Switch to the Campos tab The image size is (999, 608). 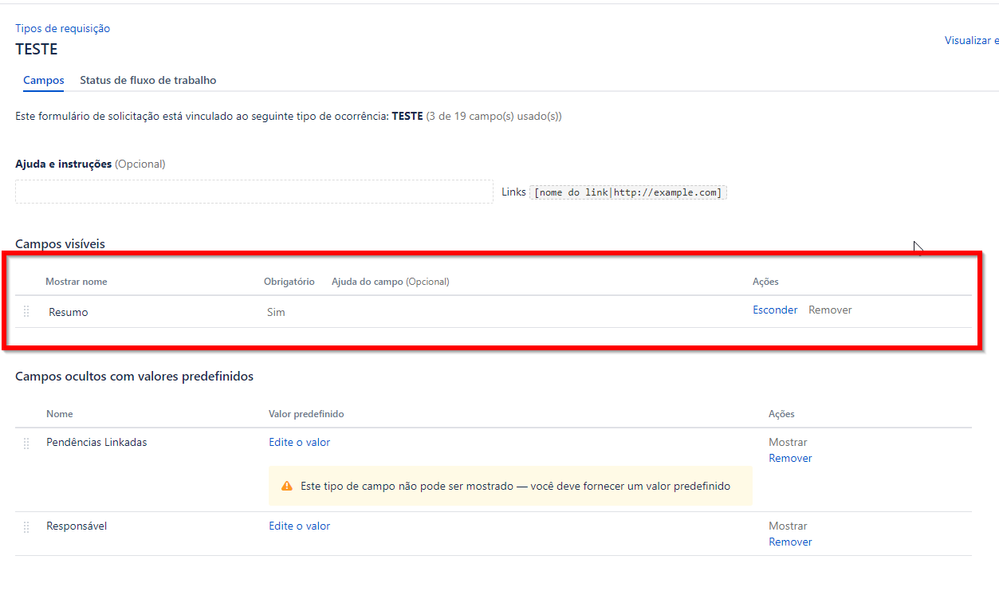click(x=43, y=80)
